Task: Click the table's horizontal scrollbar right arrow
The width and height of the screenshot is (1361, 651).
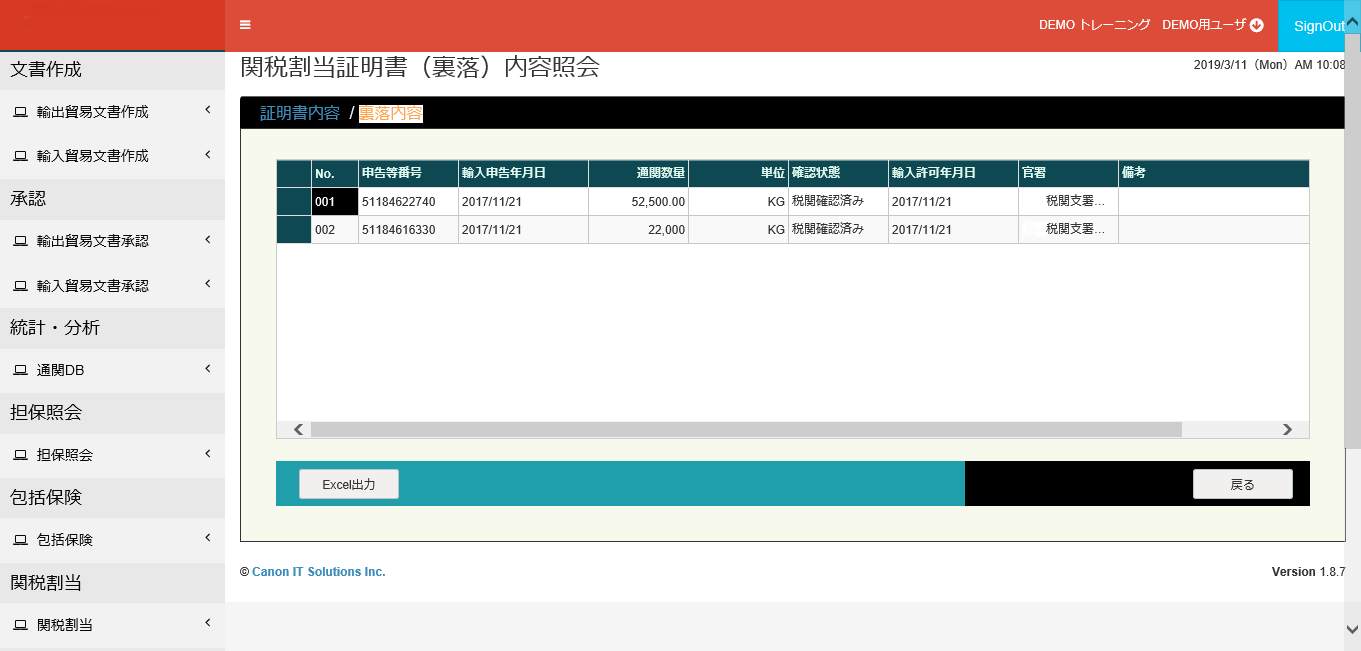Action: pyautogui.click(x=1287, y=429)
